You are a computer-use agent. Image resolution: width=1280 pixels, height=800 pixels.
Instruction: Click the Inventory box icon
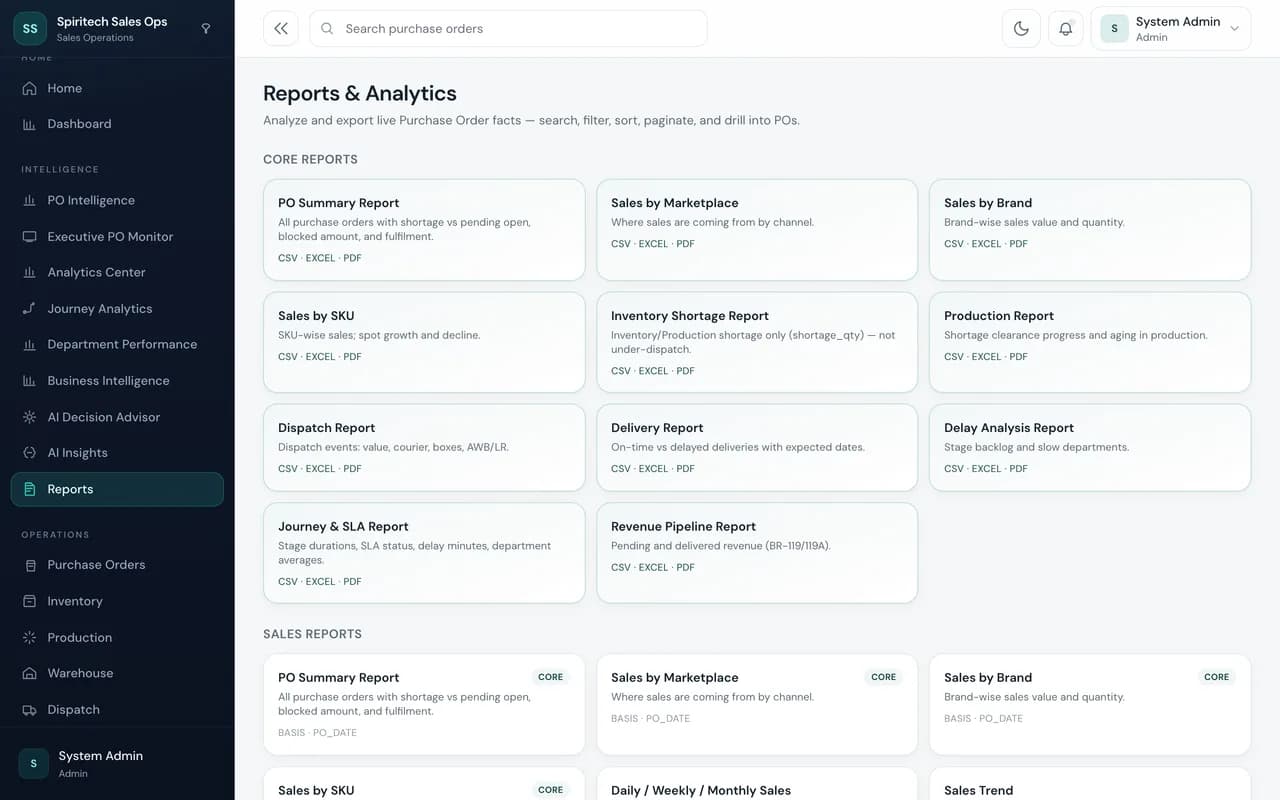[29, 601]
